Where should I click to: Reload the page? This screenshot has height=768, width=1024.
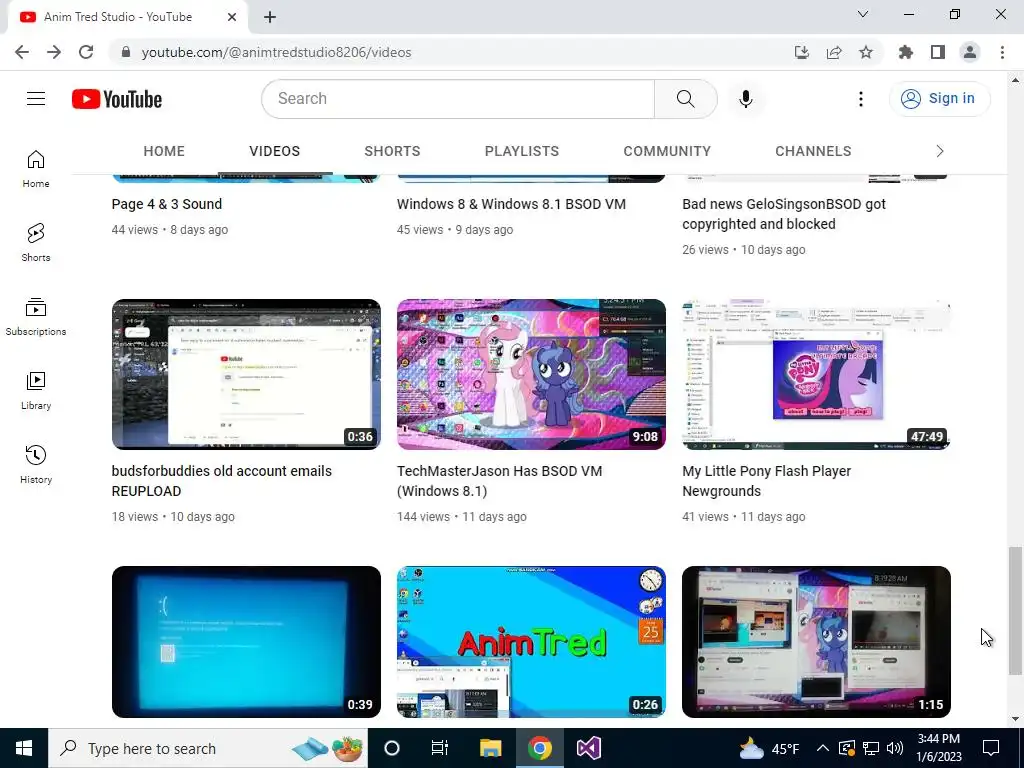point(86,52)
